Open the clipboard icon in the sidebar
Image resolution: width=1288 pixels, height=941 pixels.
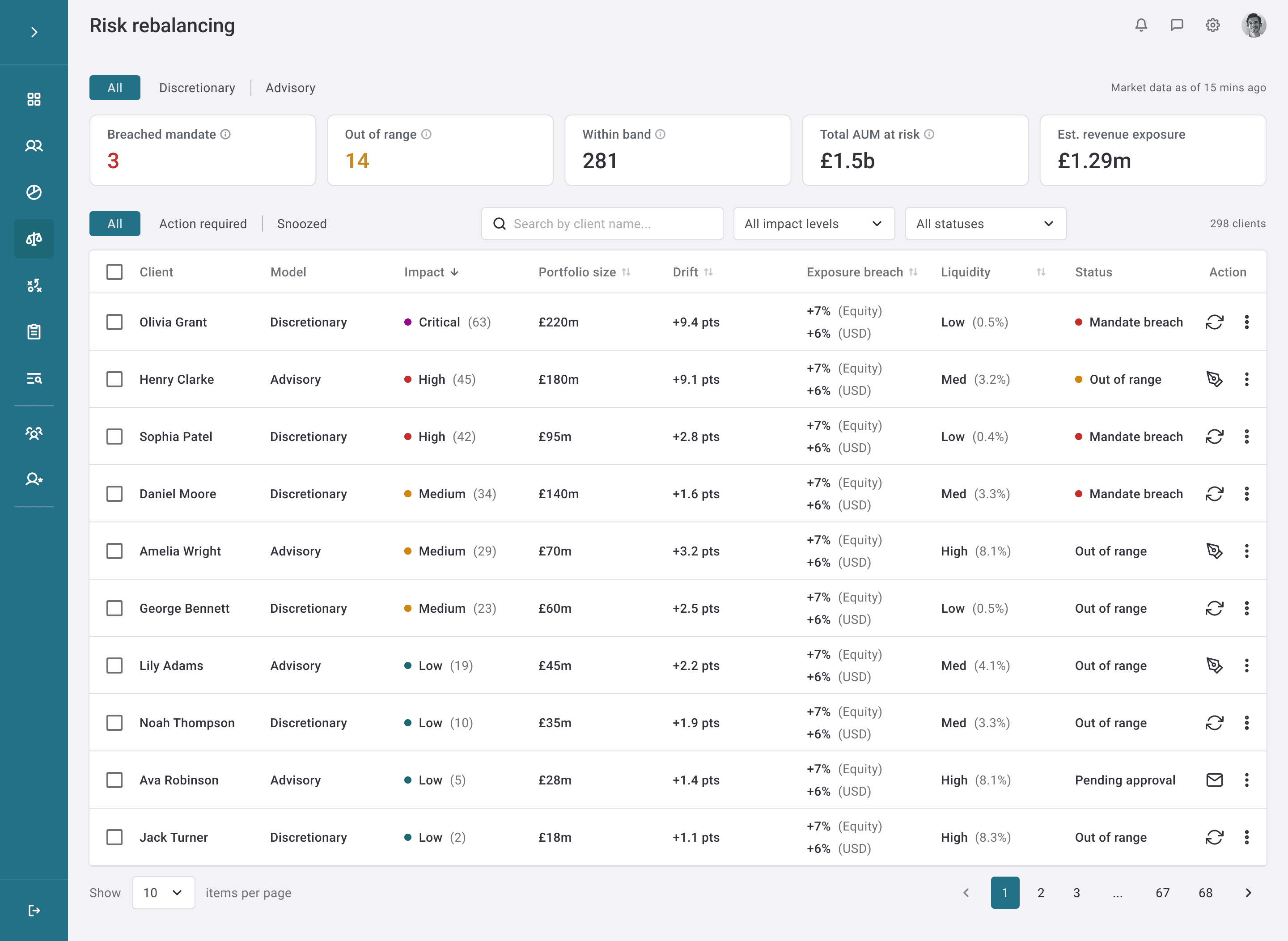34,331
